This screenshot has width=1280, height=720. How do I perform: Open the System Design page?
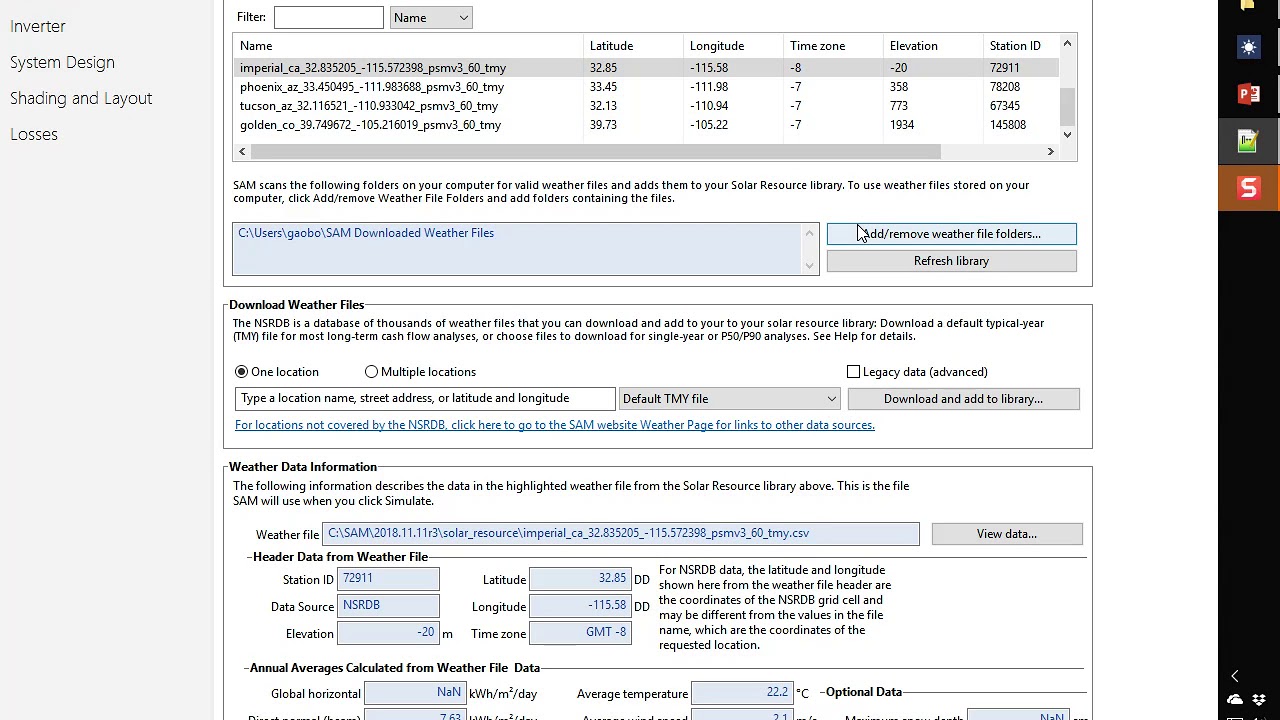pos(62,62)
